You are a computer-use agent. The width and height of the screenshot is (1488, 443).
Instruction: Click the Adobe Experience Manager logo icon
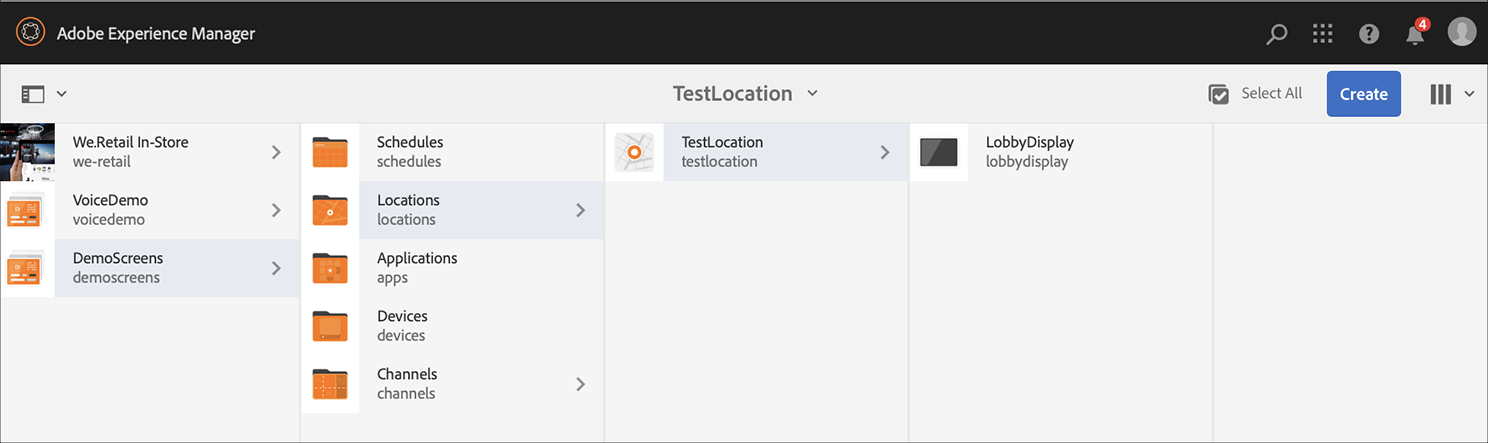[x=31, y=33]
